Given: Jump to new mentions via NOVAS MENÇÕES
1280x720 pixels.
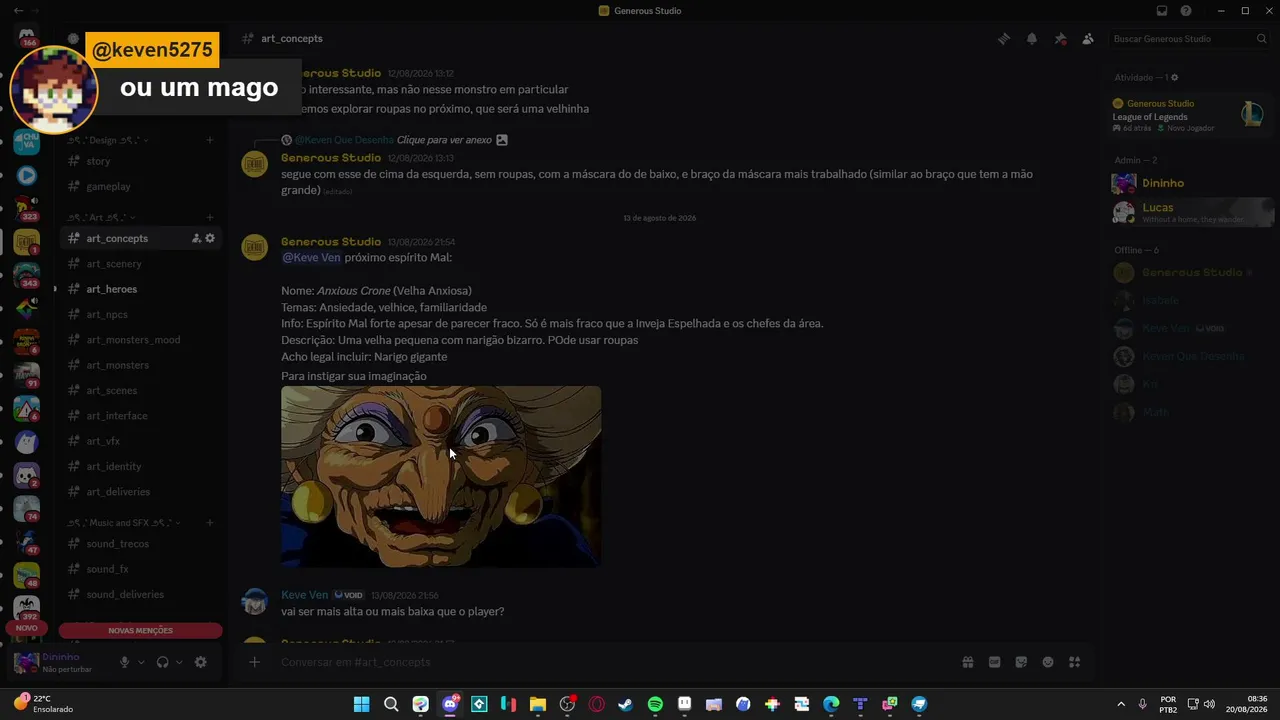Looking at the screenshot, I should [140, 631].
